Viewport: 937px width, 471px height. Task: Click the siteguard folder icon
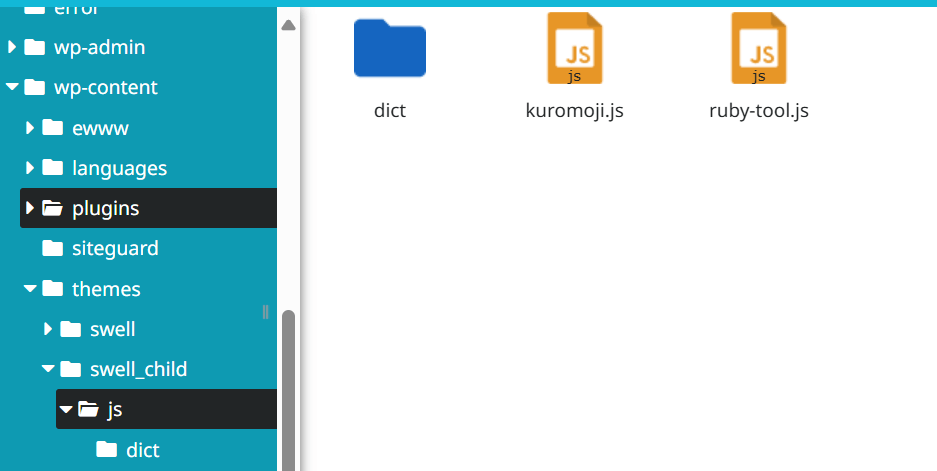coord(53,248)
